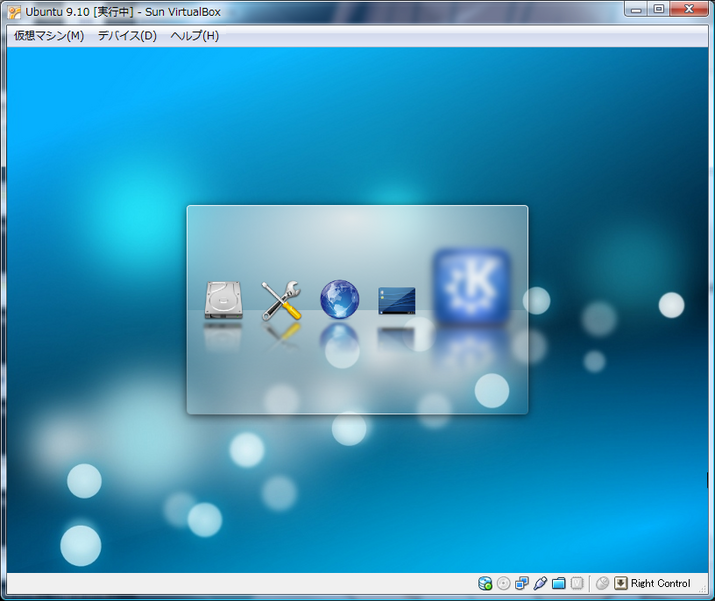This screenshot has height=601, width=715.
Task: Click the virtualization indicator status icon
Action: [x=577, y=583]
